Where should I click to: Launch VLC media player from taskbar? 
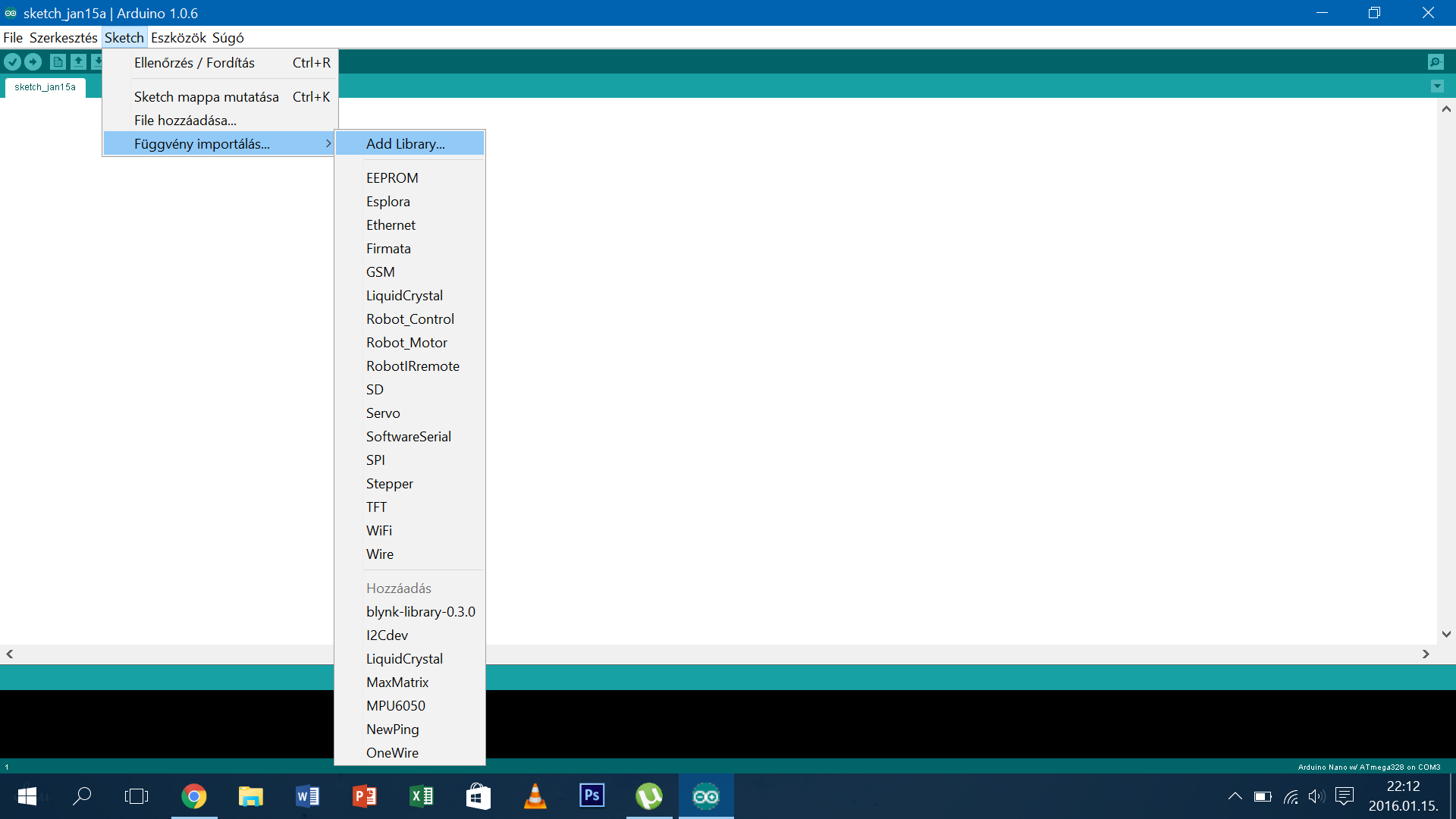coord(535,795)
